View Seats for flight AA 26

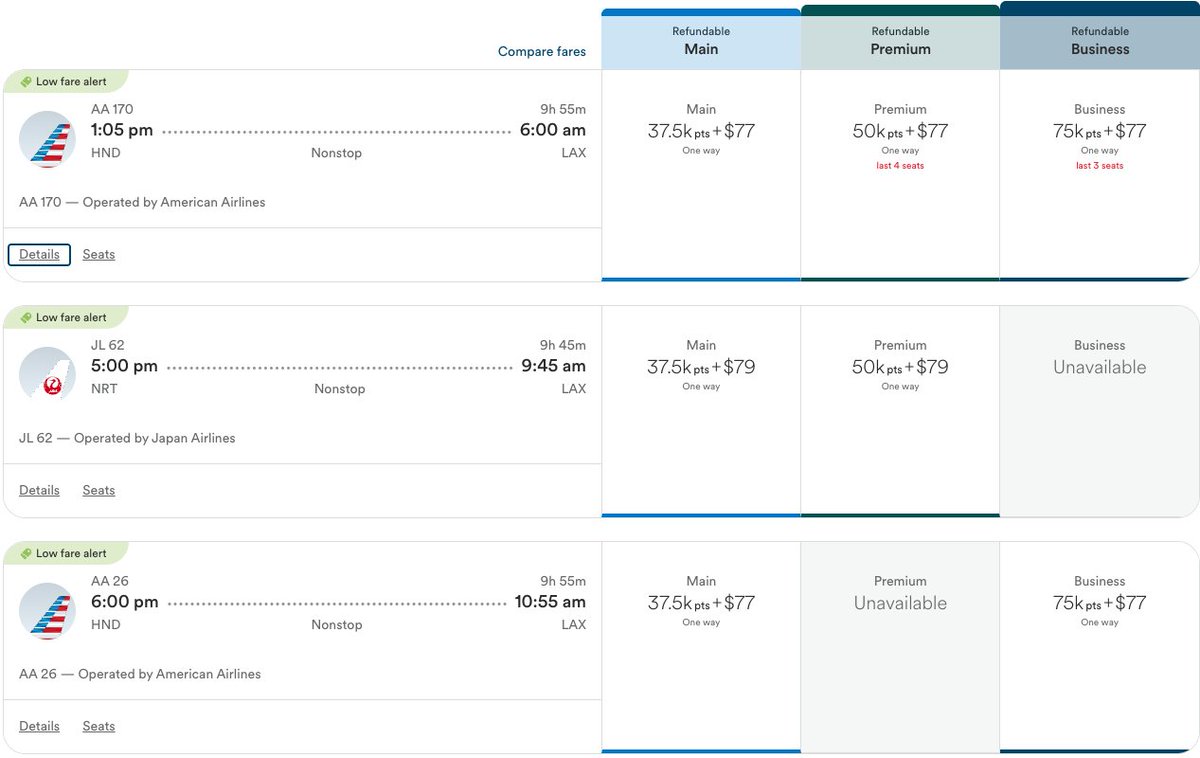[99, 726]
